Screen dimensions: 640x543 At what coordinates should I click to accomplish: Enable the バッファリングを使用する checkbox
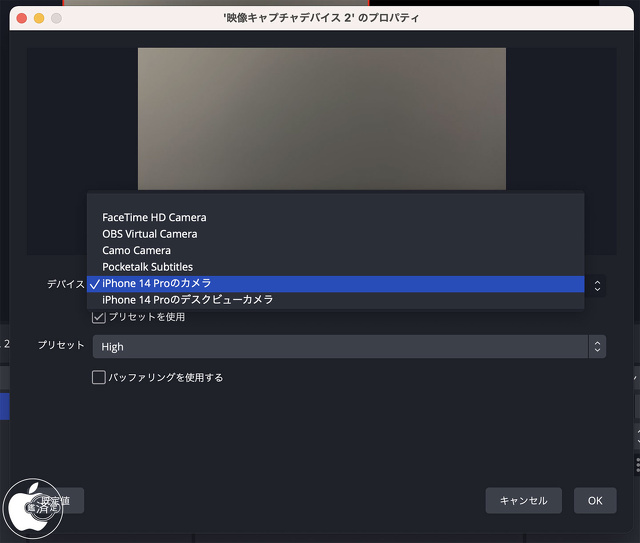(99, 377)
